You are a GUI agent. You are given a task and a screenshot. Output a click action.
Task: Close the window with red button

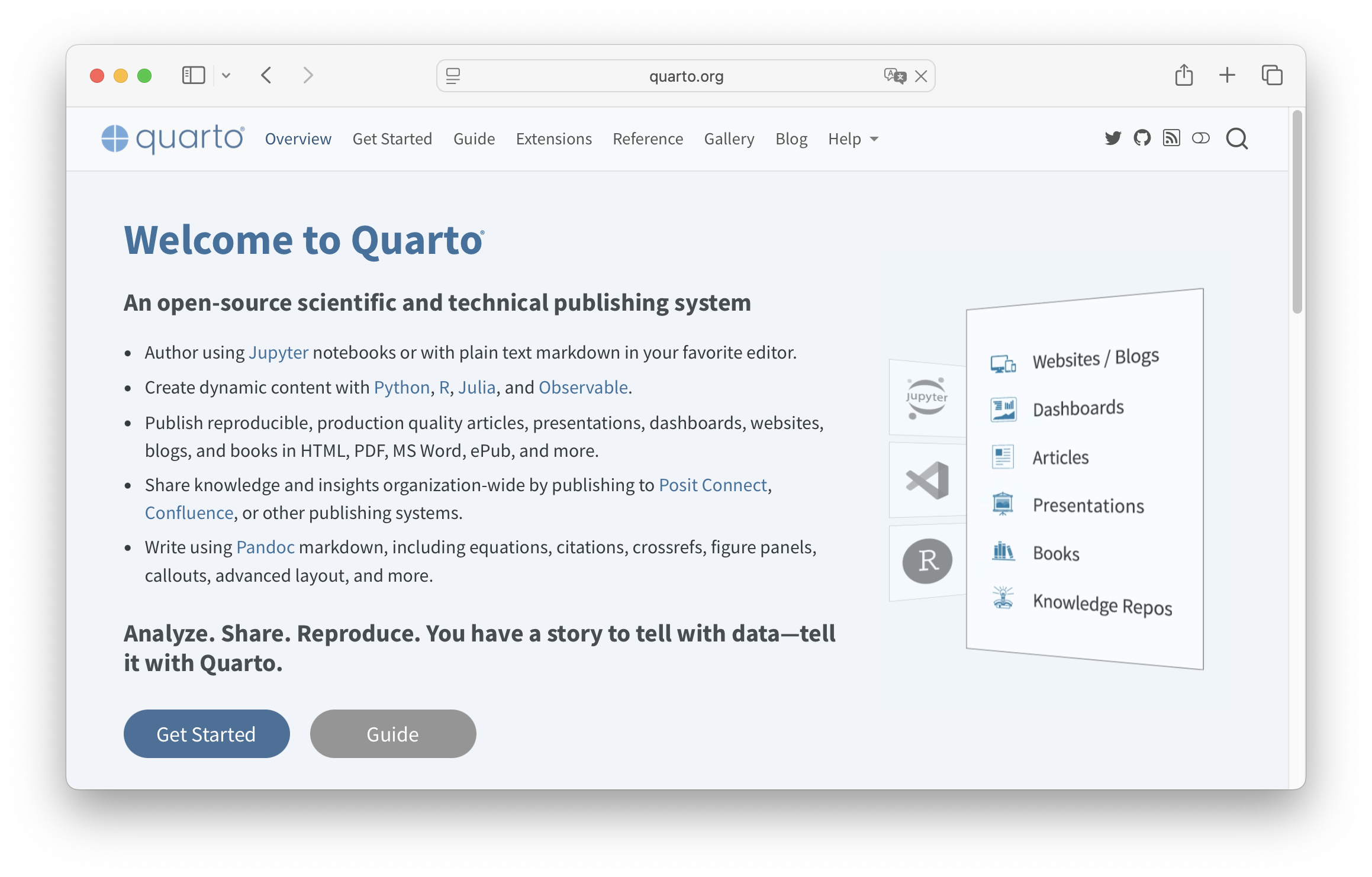pyautogui.click(x=97, y=76)
